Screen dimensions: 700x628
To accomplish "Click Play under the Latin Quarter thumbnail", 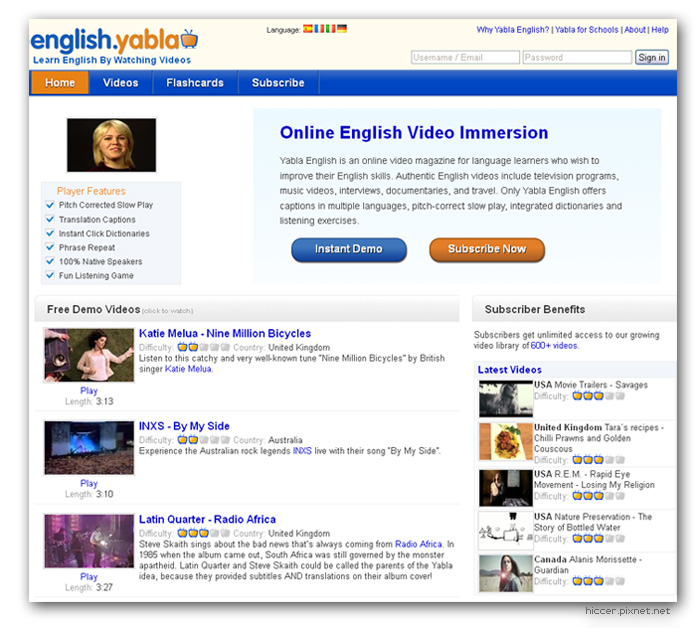I will point(89,577).
